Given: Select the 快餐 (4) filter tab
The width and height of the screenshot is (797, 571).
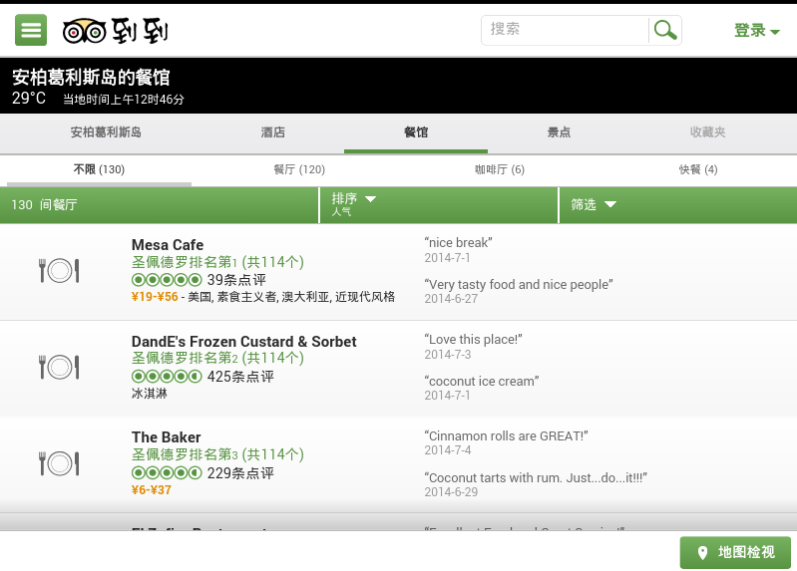Looking at the screenshot, I should (698, 170).
